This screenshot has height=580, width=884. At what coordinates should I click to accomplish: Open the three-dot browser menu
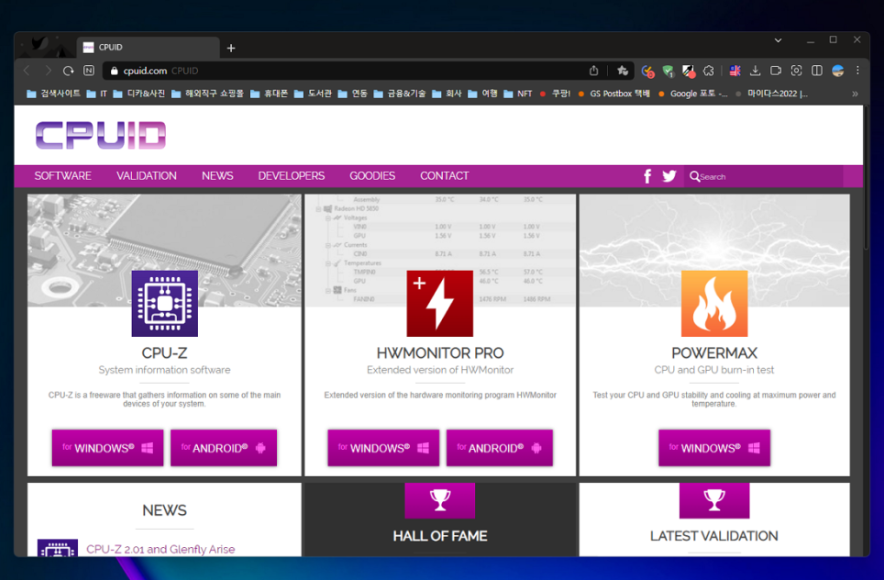coord(858,70)
